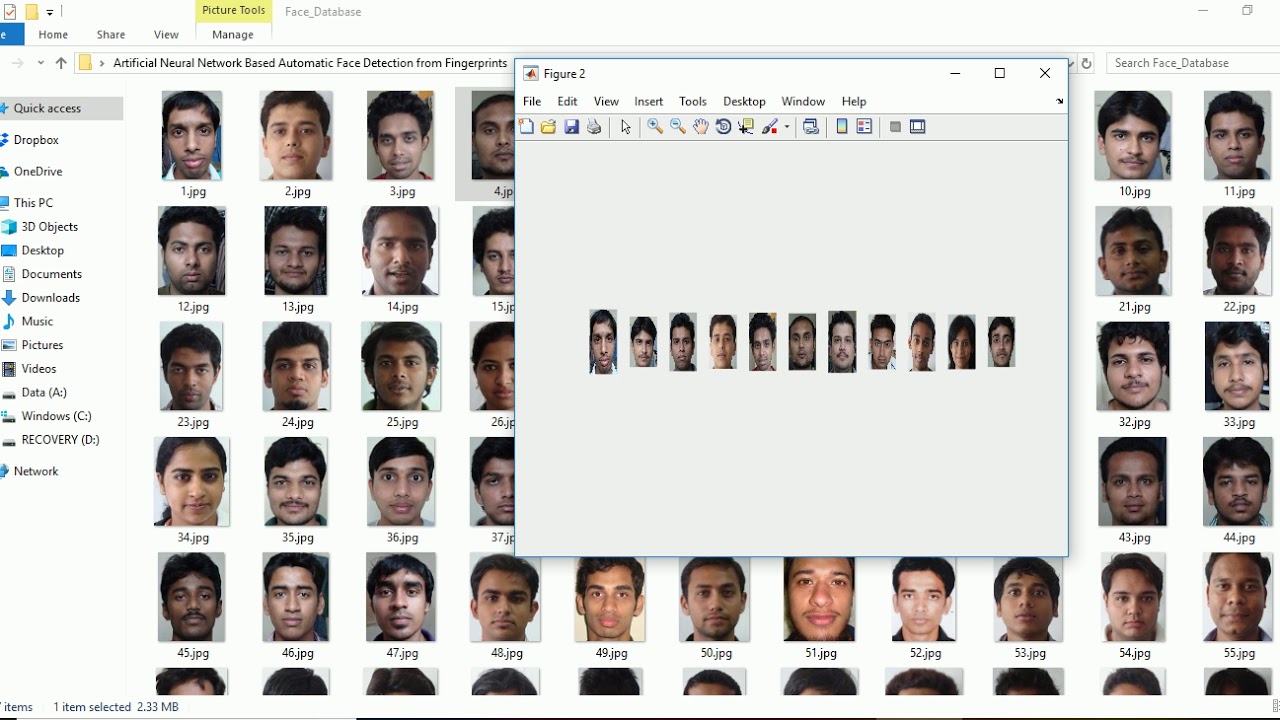
Task: Click the address bar path text
Action: point(310,62)
